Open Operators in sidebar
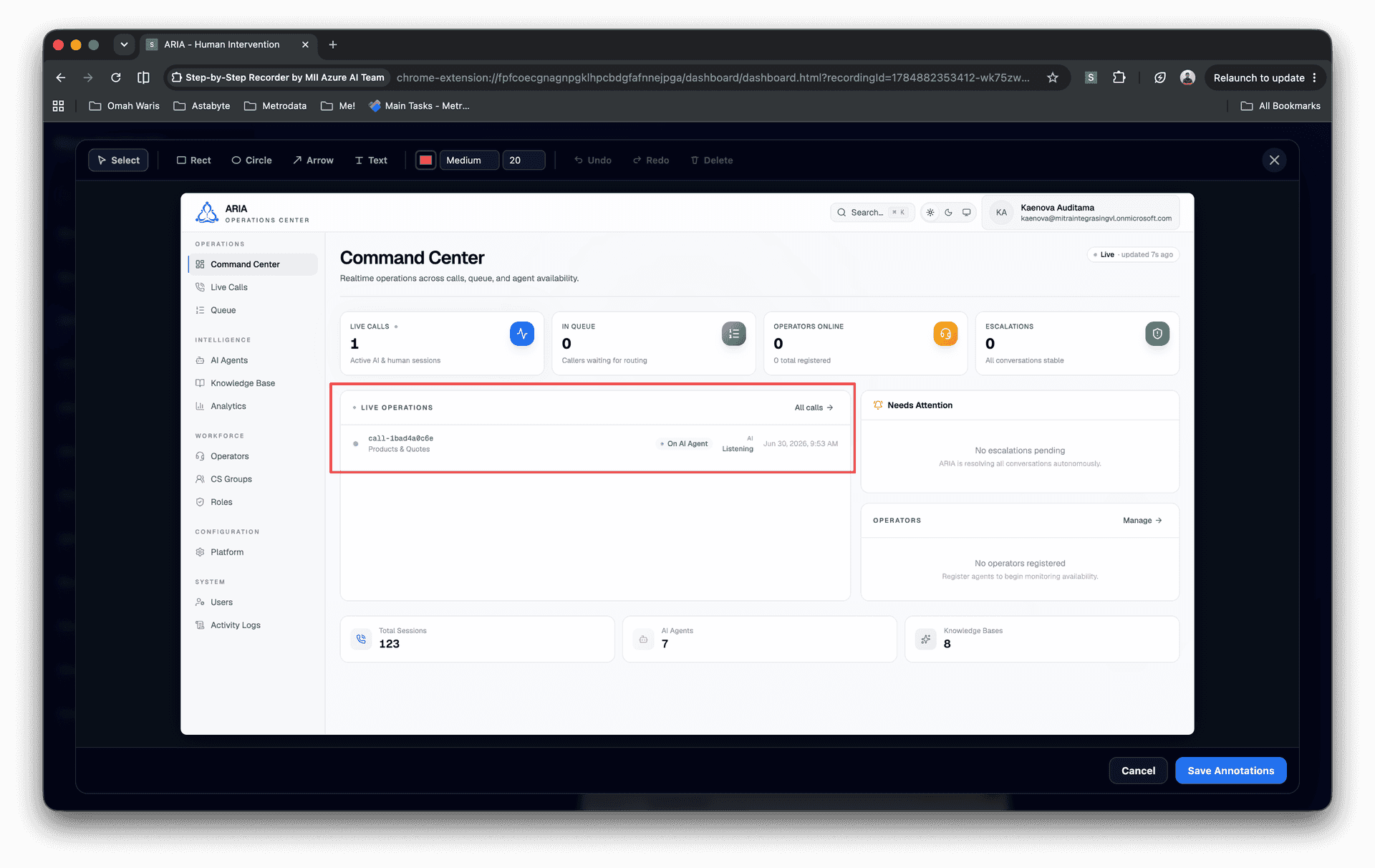This screenshot has height=868, width=1375. click(253, 456)
